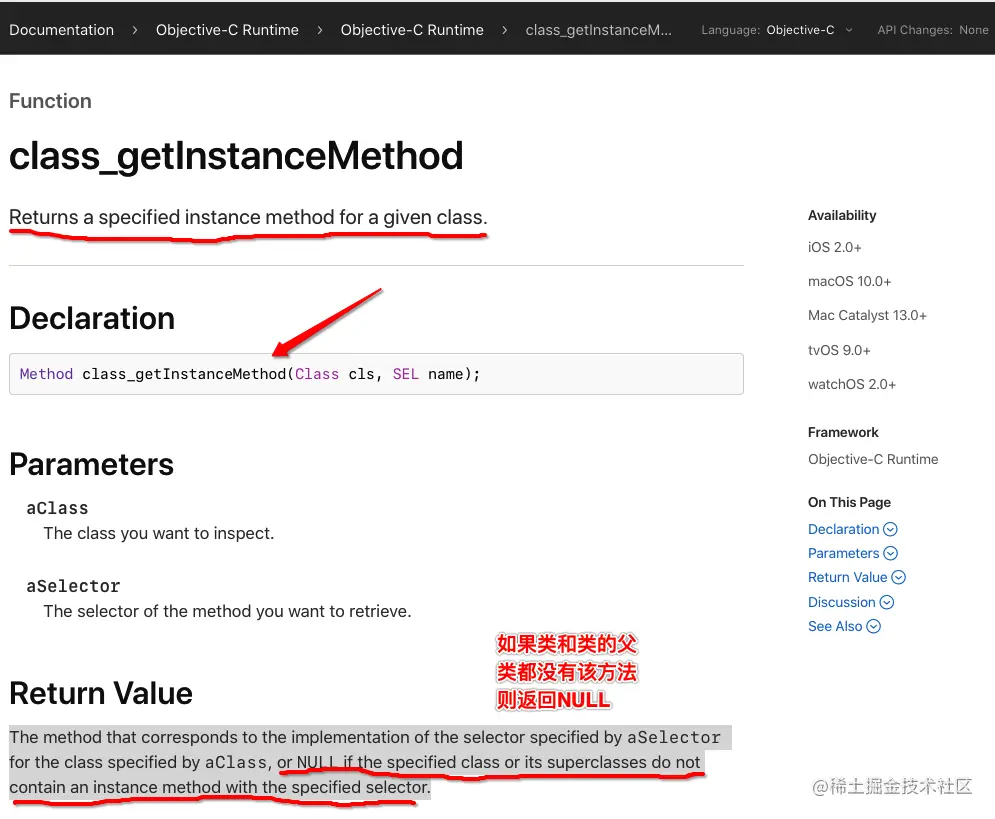Screen dimensions: 995x819
Task: Jump to the Return Value section link
Action: click(847, 577)
